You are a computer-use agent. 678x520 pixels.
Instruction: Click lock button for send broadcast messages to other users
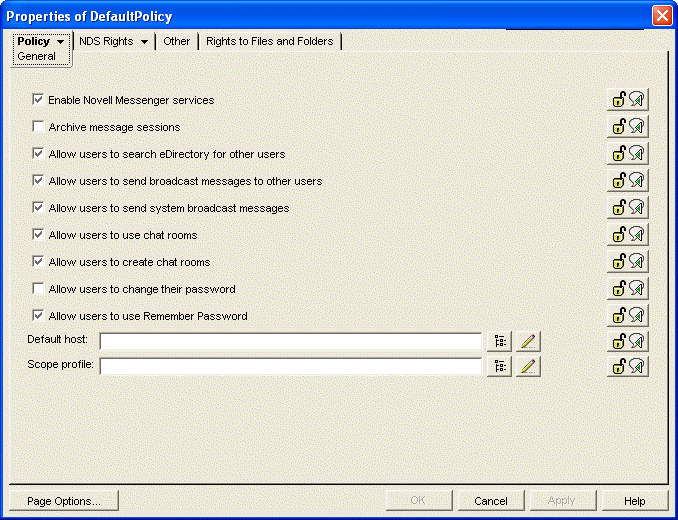click(x=627, y=181)
